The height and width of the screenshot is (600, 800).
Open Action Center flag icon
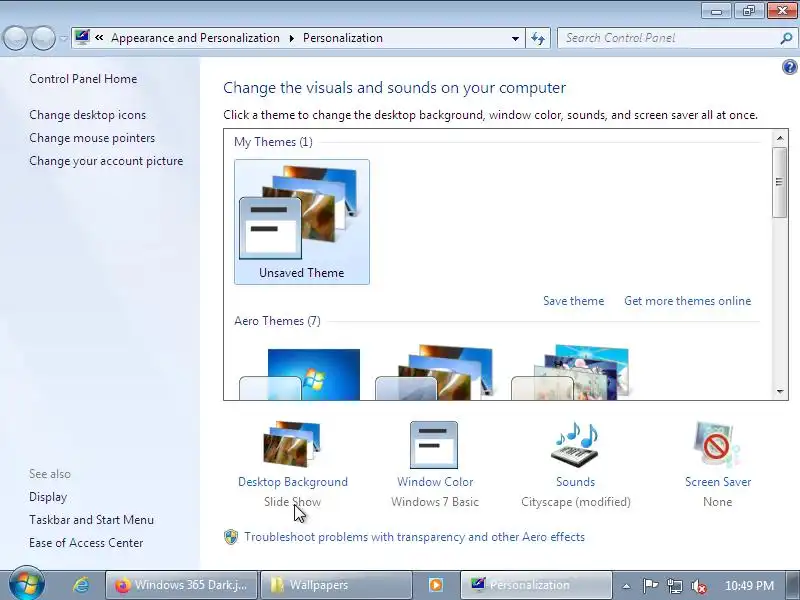tap(650, 585)
